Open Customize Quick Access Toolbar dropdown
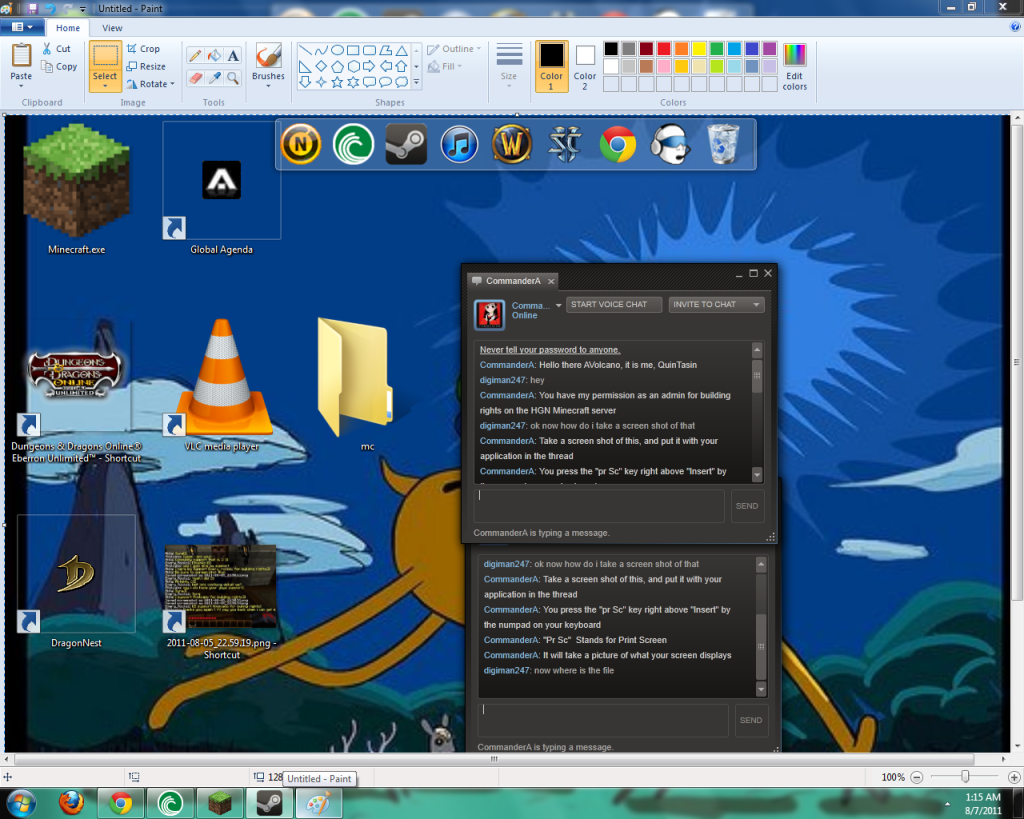 (83, 9)
